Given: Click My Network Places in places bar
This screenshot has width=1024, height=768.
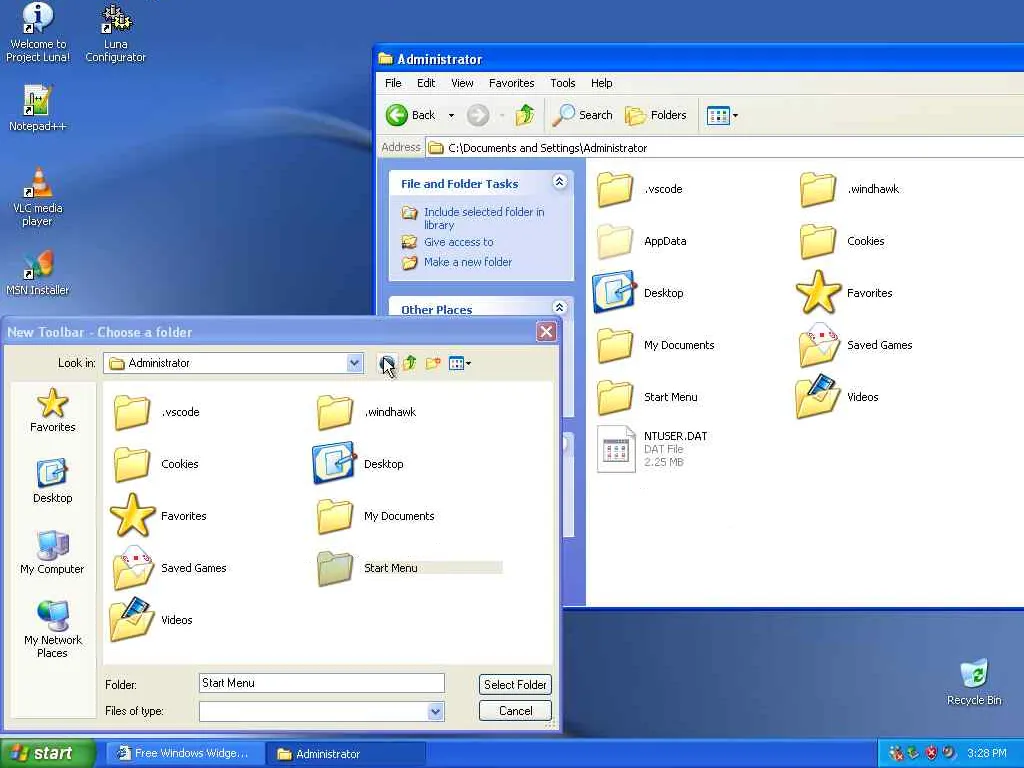Looking at the screenshot, I should (x=53, y=629).
